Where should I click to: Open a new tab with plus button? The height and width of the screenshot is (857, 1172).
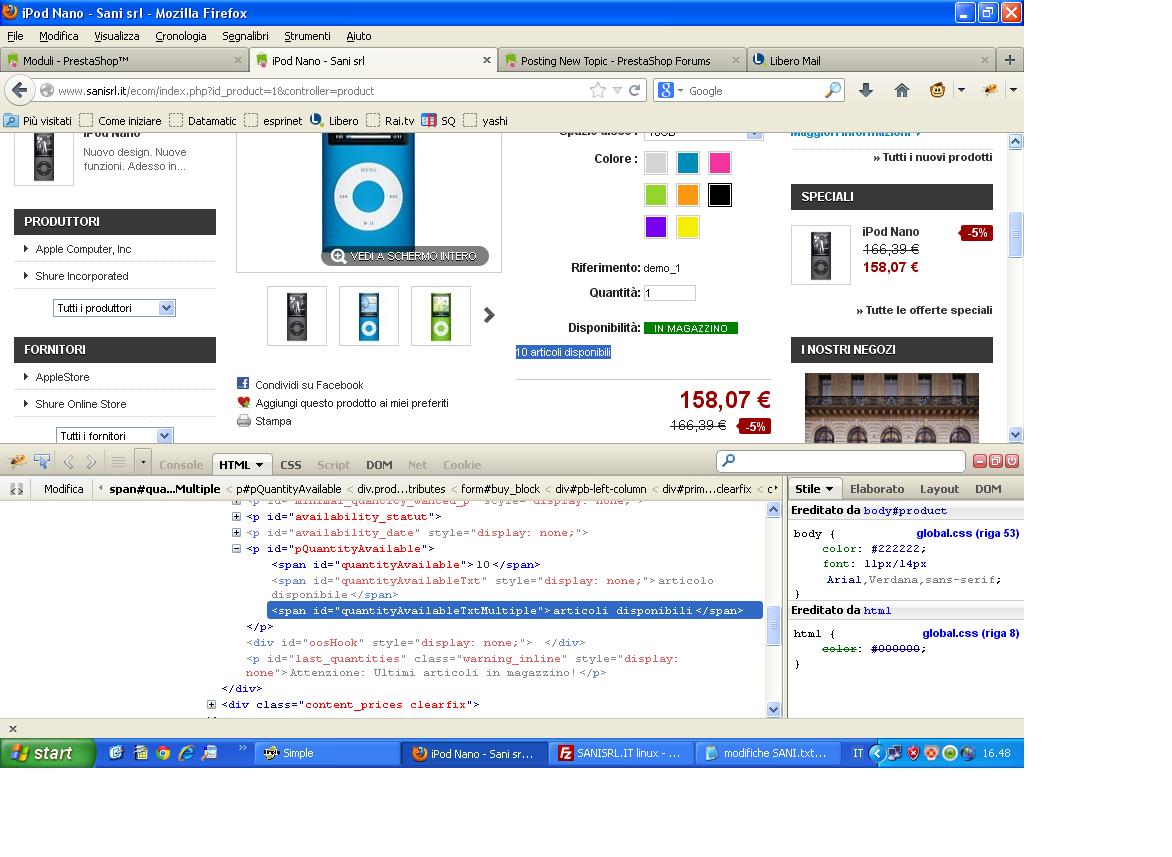[1009, 60]
